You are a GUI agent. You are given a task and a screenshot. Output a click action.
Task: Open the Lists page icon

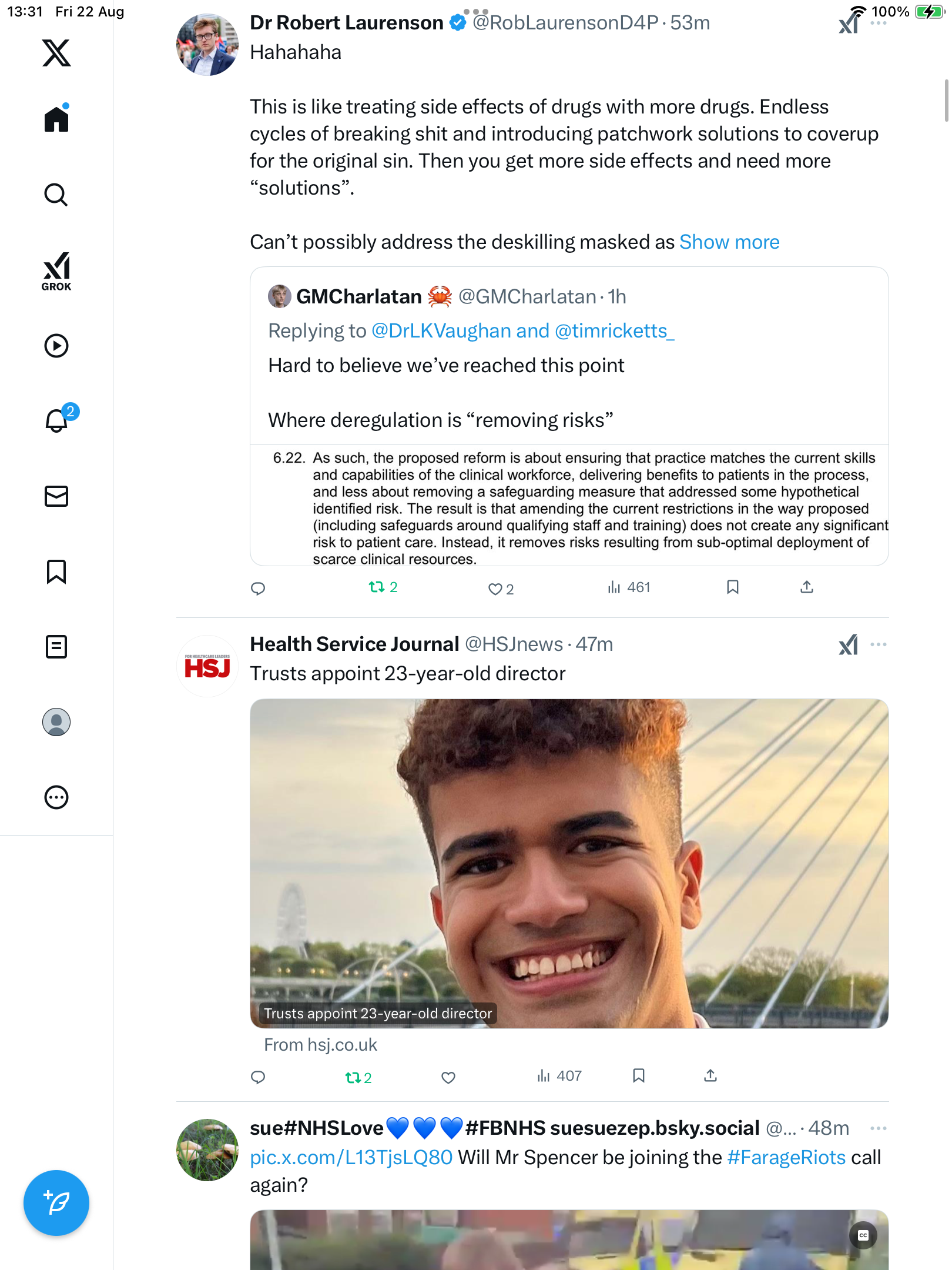tap(56, 647)
